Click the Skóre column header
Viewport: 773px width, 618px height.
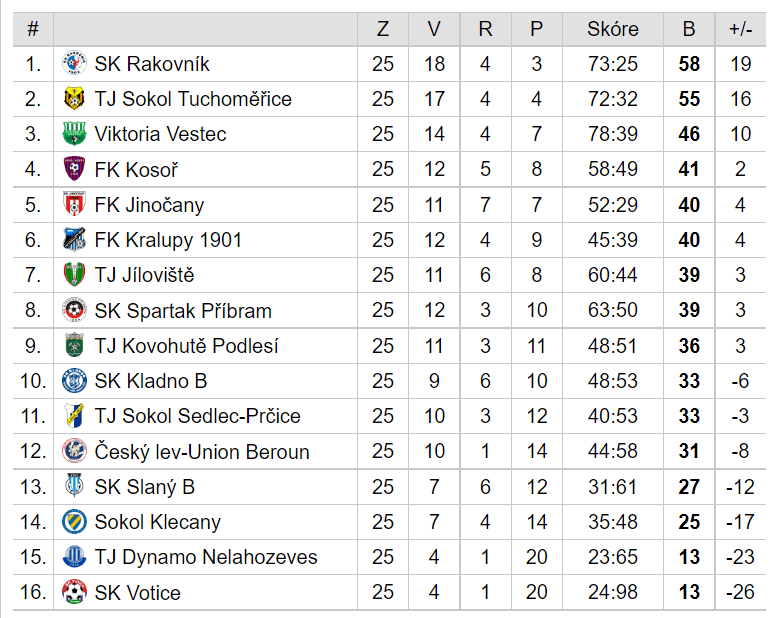[x=613, y=29]
